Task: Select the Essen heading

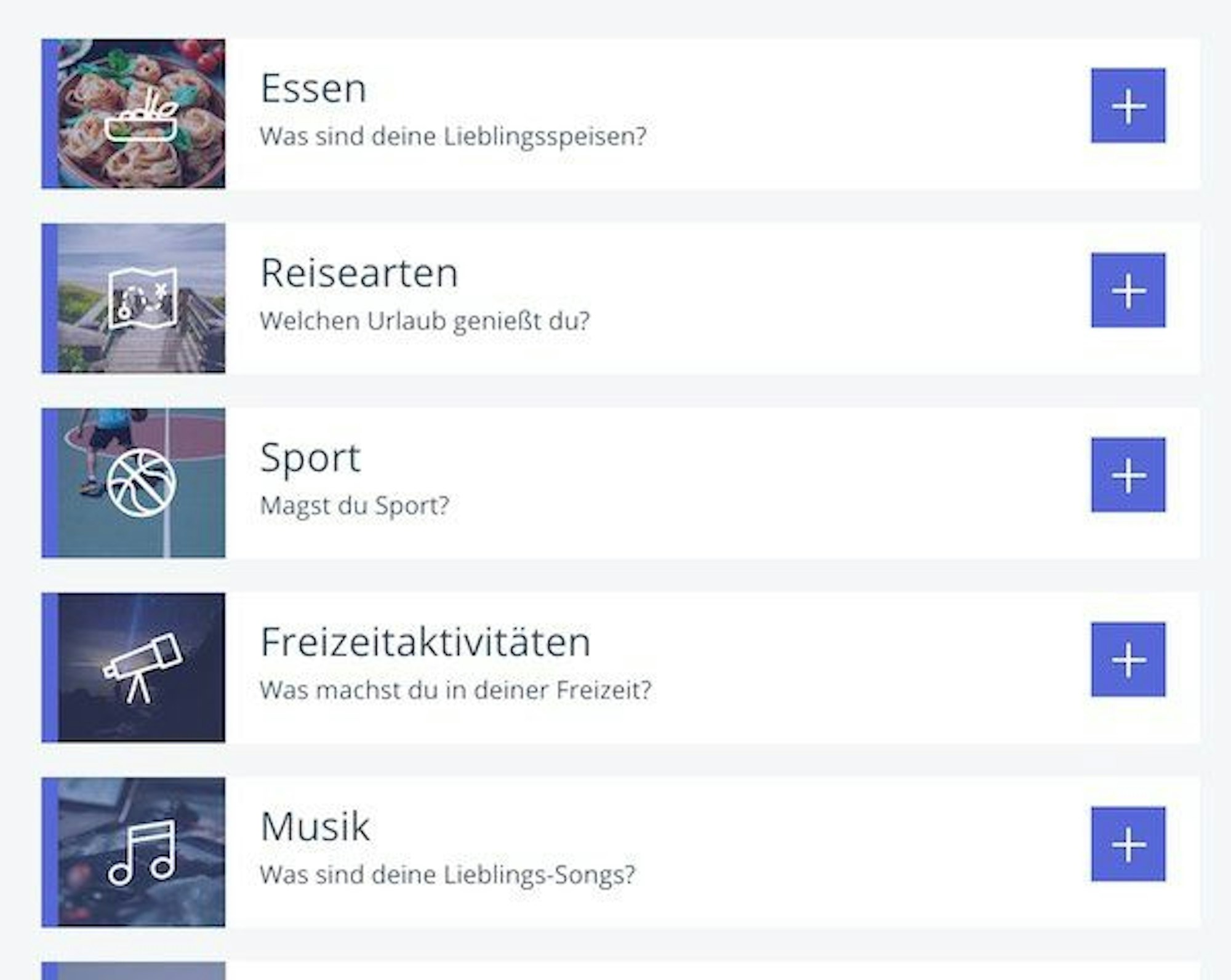Action: [313, 89]
